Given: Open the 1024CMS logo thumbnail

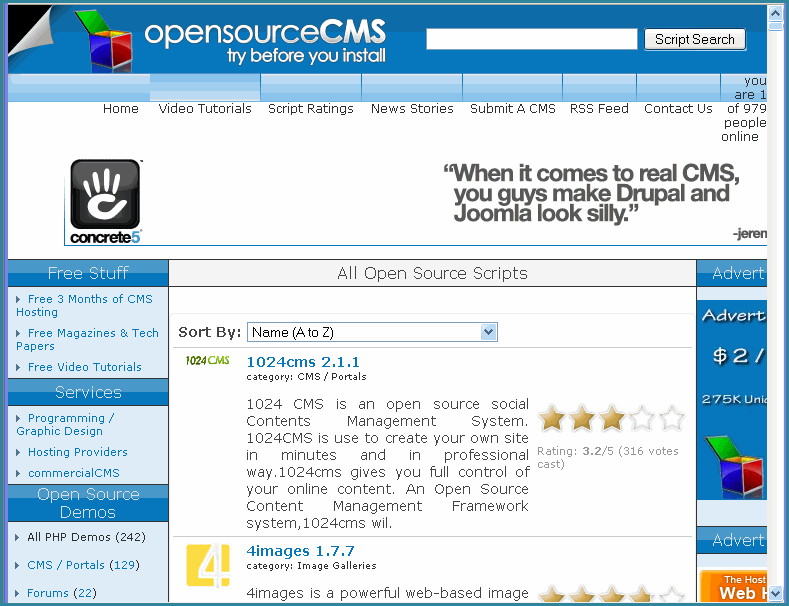Looking at the screenshot, I should (207, 360).
